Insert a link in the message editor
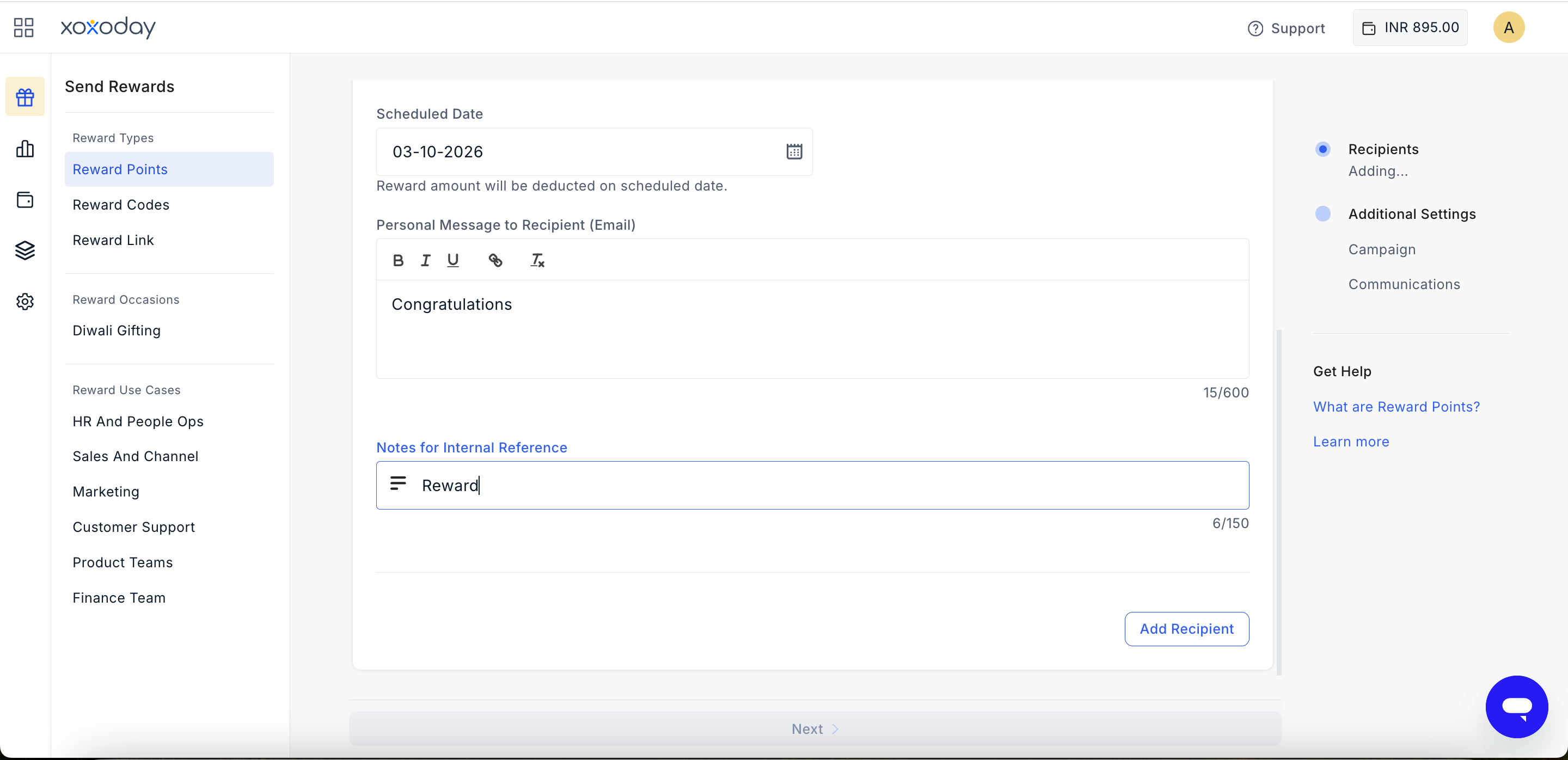Screen dimensions: 1568x760 pyautogui.click(x=495, y=260)
